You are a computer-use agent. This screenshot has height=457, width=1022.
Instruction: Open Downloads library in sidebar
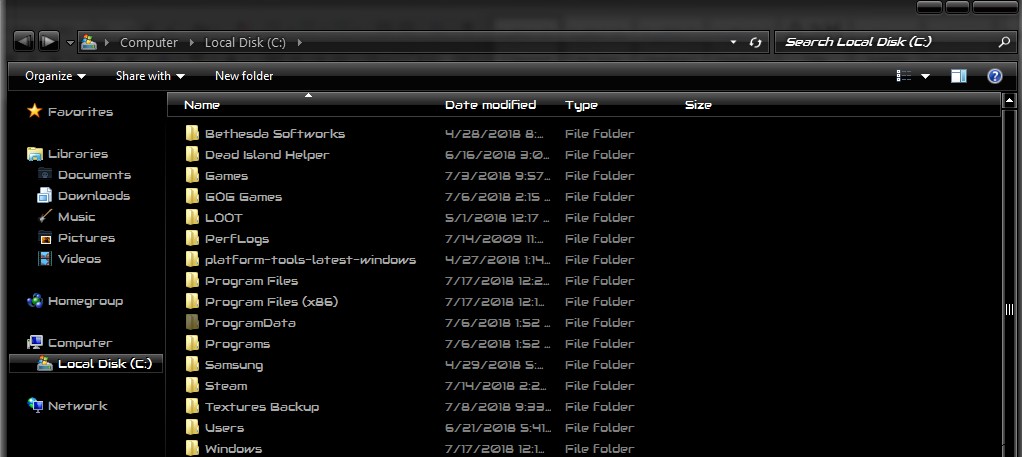pos(94,196)
